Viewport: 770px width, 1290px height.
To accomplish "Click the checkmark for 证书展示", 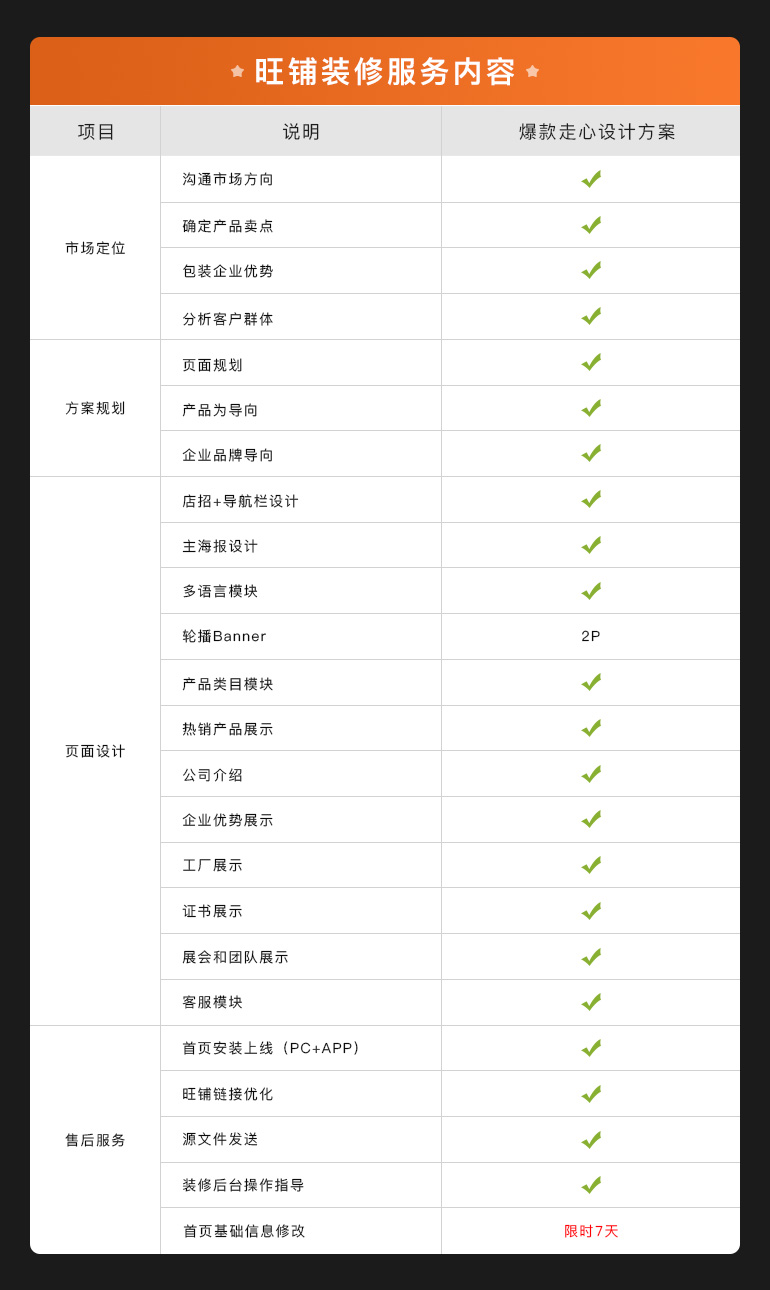I will pos(591,911).
